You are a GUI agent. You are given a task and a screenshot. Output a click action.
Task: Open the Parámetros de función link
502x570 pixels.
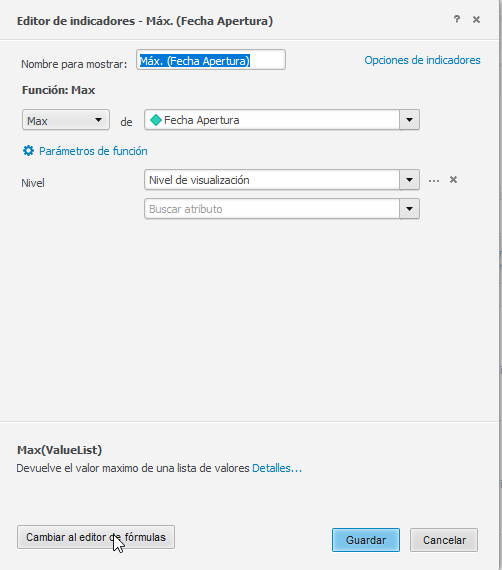[93, 151]
